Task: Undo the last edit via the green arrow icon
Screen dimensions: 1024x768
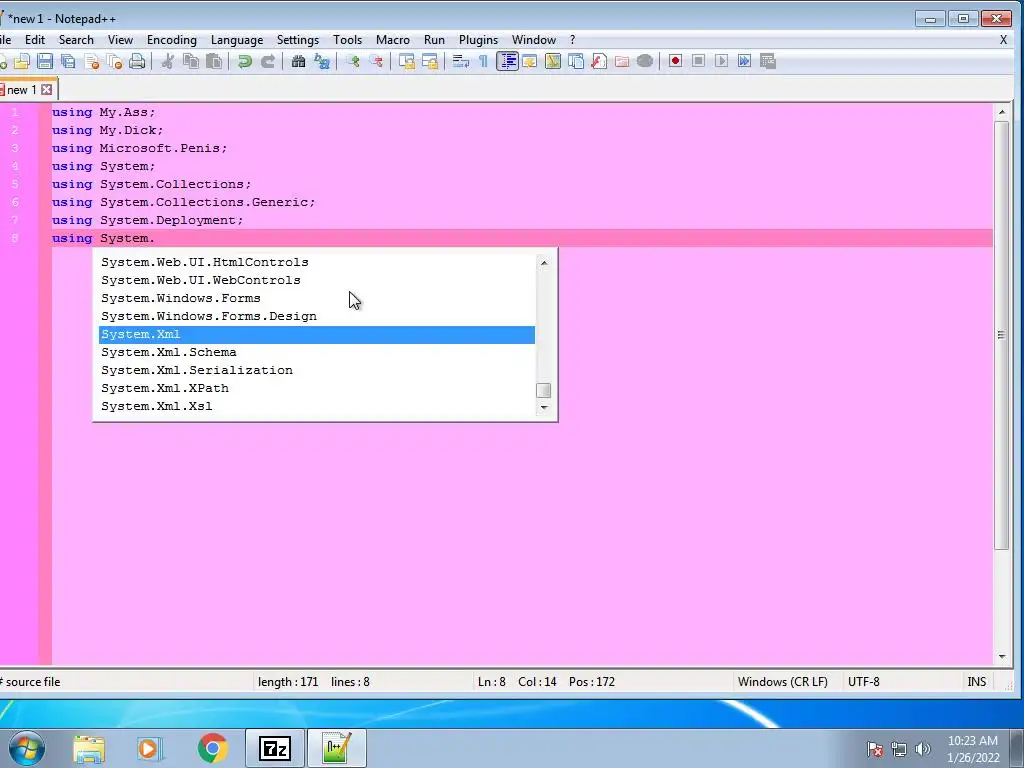Action: pos(245,61)
